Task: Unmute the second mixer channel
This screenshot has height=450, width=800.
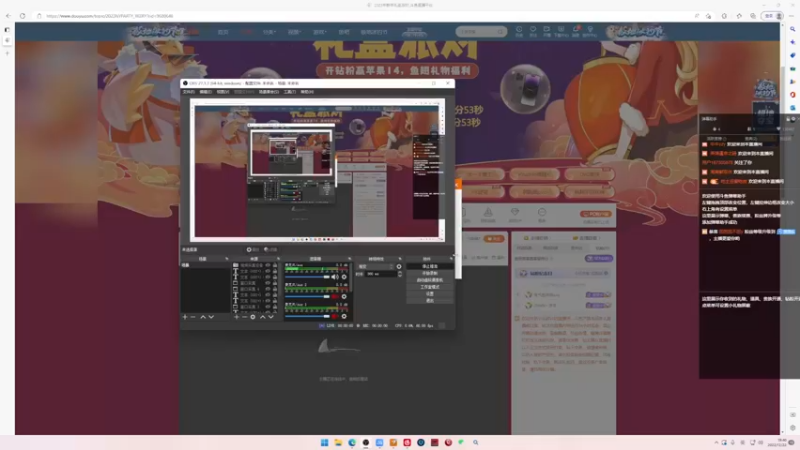Action: [x=335, y=296]
